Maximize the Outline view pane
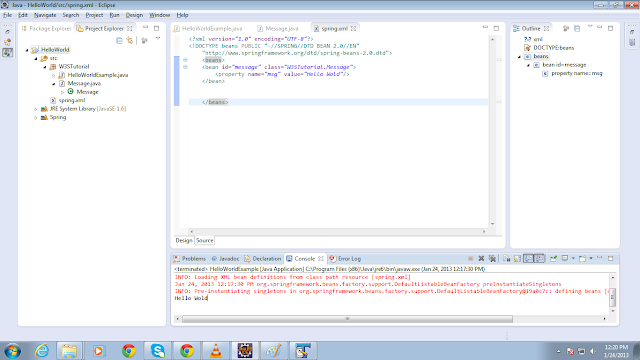Viewport: 640px width, 360px height. coord(610,28)
